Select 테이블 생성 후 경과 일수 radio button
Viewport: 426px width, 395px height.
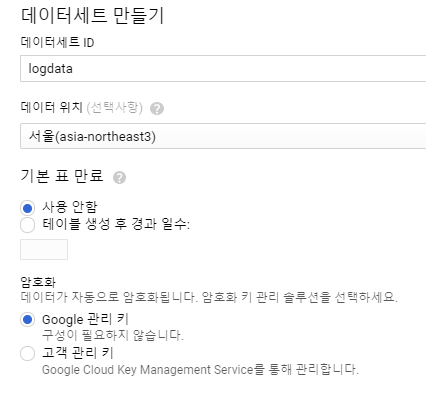[27, 225]
